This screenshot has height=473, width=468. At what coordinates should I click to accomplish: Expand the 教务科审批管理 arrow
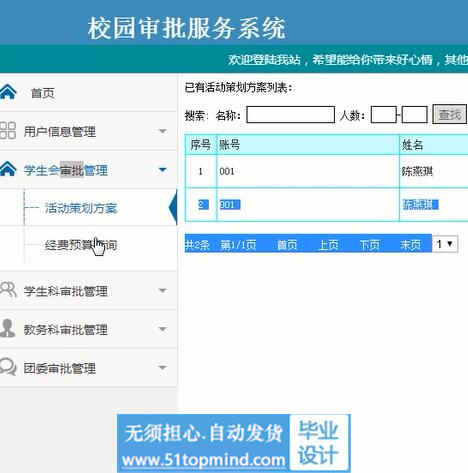click(162, 329)
